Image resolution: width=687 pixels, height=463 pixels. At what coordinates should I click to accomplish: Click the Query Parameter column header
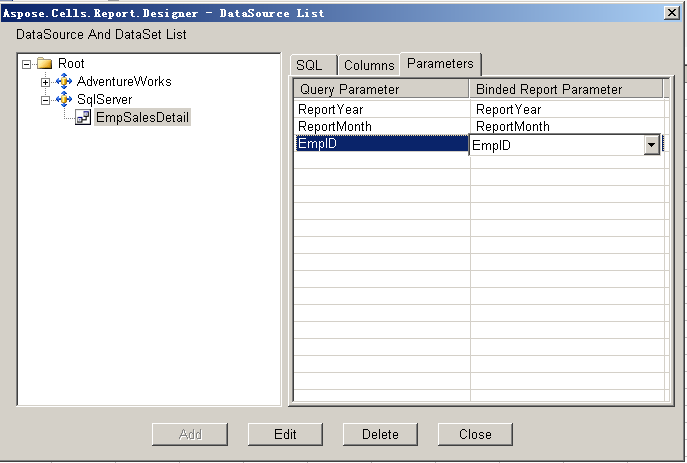(x=381, y=89)
